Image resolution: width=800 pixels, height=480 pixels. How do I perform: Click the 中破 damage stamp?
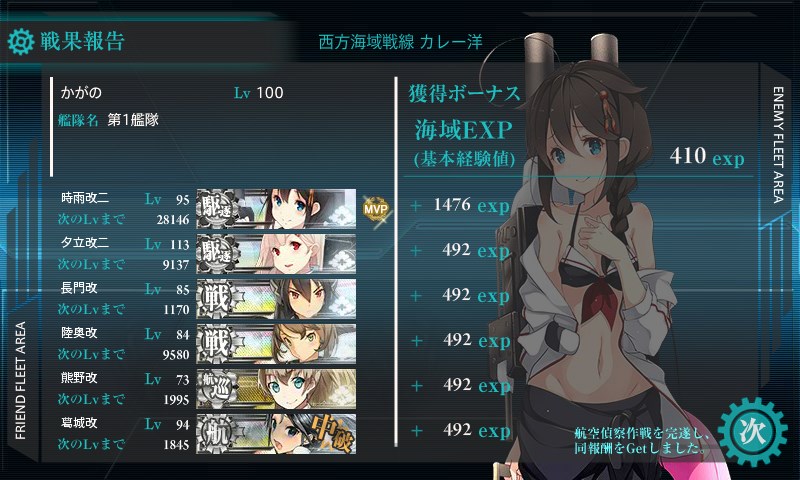coord(333,433)
